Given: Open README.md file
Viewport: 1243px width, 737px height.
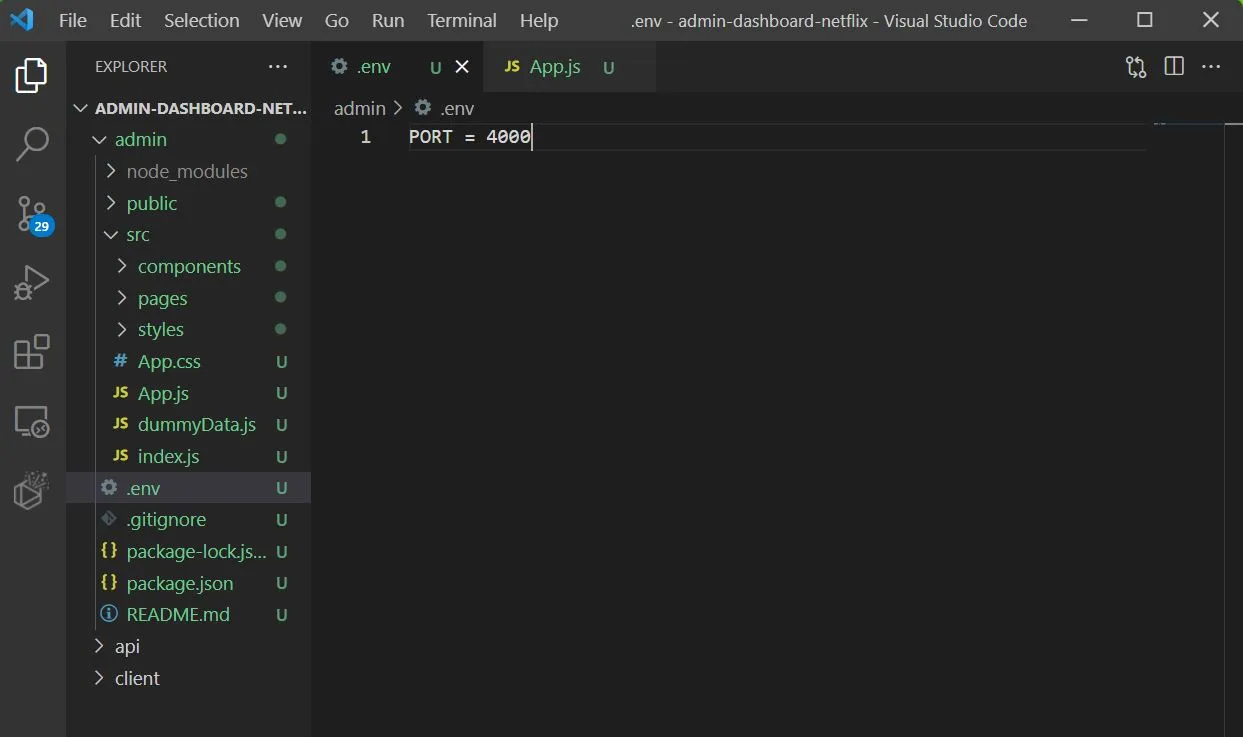Looking at the screenshot, I should [x=188, y=614].
